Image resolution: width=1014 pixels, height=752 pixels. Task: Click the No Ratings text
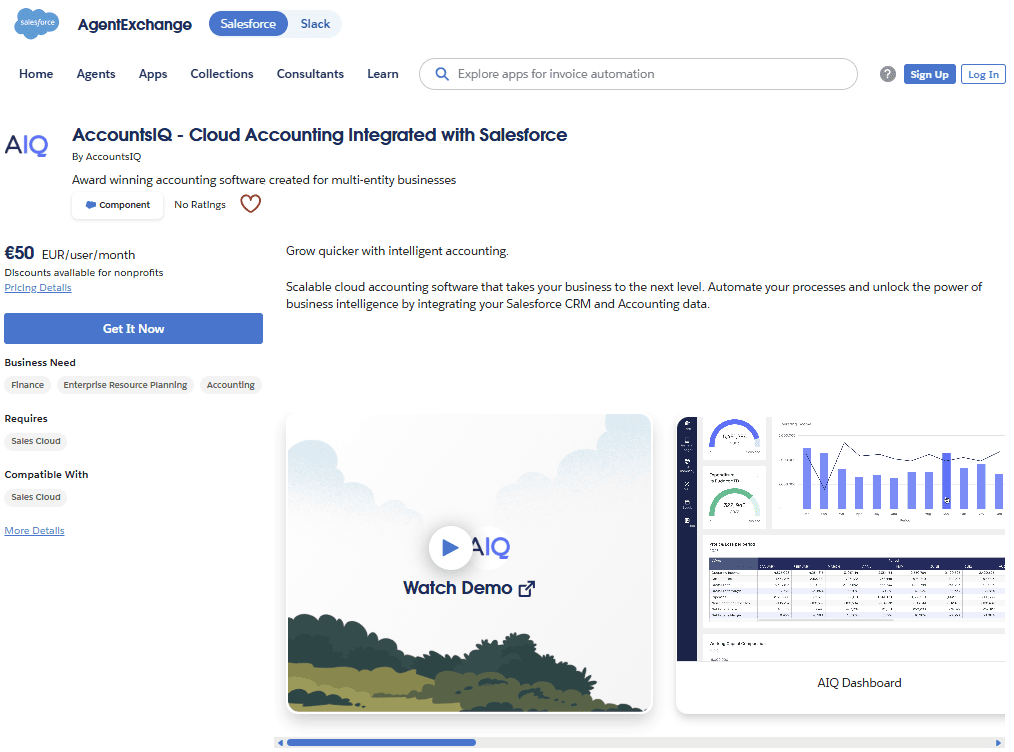[x=200, y=204]
